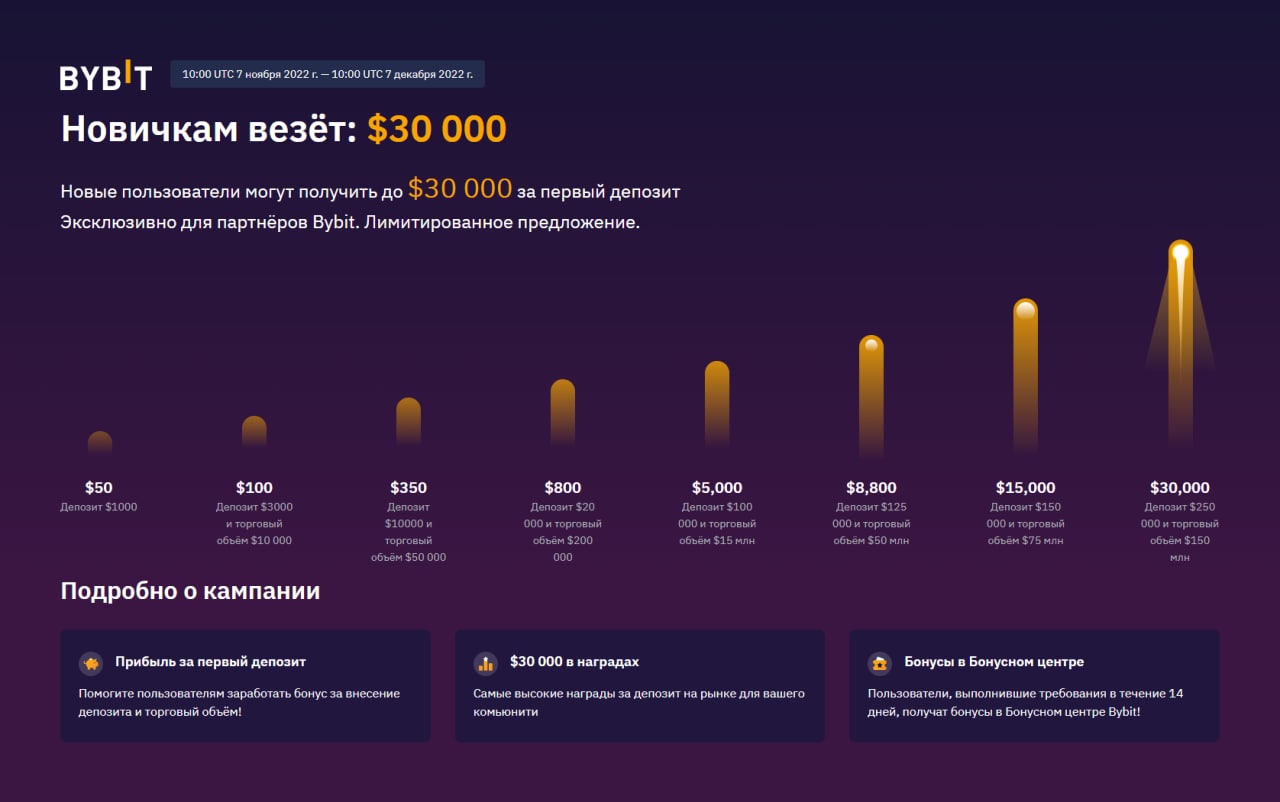1280x802 pixels.
Task: Click the glowing $30,000 rocket bar
Action: pos(1180,345)
